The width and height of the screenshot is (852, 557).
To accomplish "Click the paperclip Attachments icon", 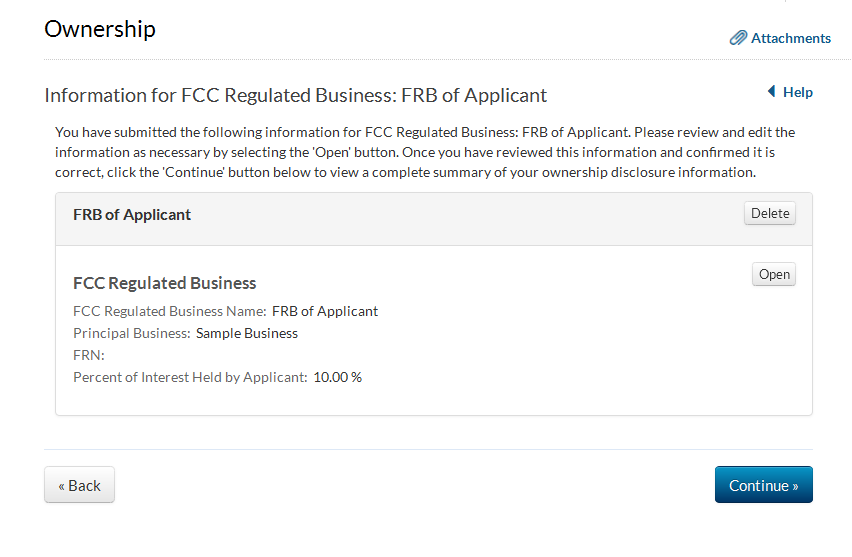I will point(738,38).
